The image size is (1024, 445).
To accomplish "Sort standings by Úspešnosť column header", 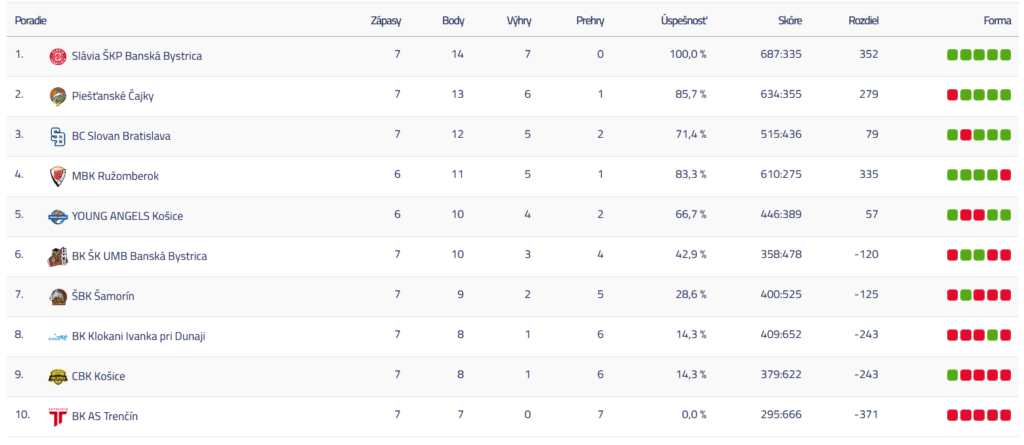I will (684, 20).
